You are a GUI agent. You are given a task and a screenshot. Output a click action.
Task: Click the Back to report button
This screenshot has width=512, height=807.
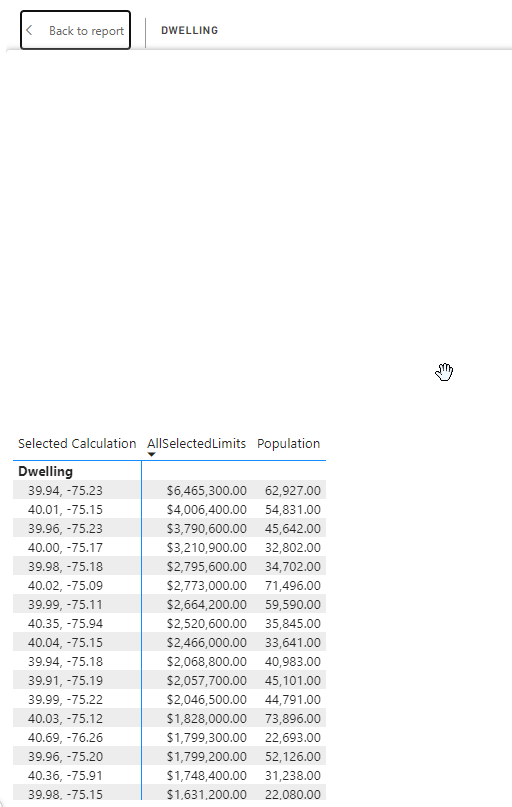coord(75,30)
